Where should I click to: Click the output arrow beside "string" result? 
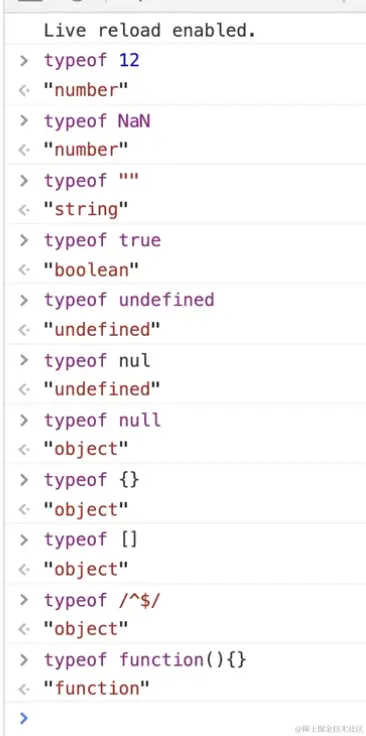24,210
